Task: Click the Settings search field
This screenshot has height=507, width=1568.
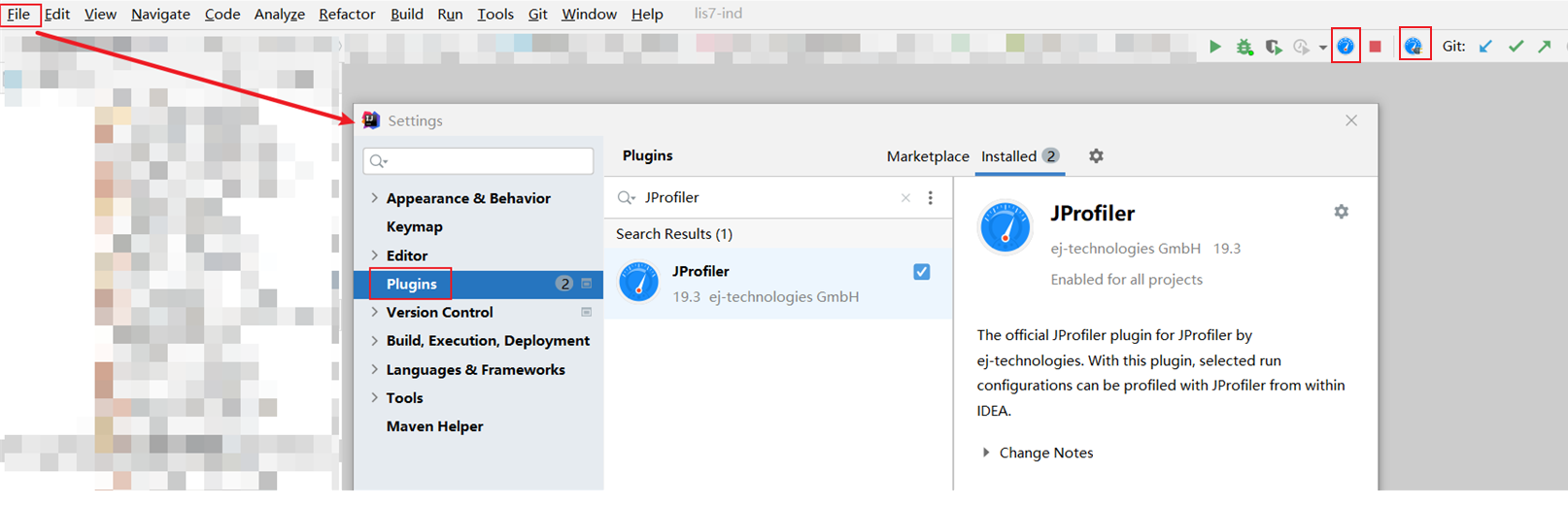Action: click(478, 161)
